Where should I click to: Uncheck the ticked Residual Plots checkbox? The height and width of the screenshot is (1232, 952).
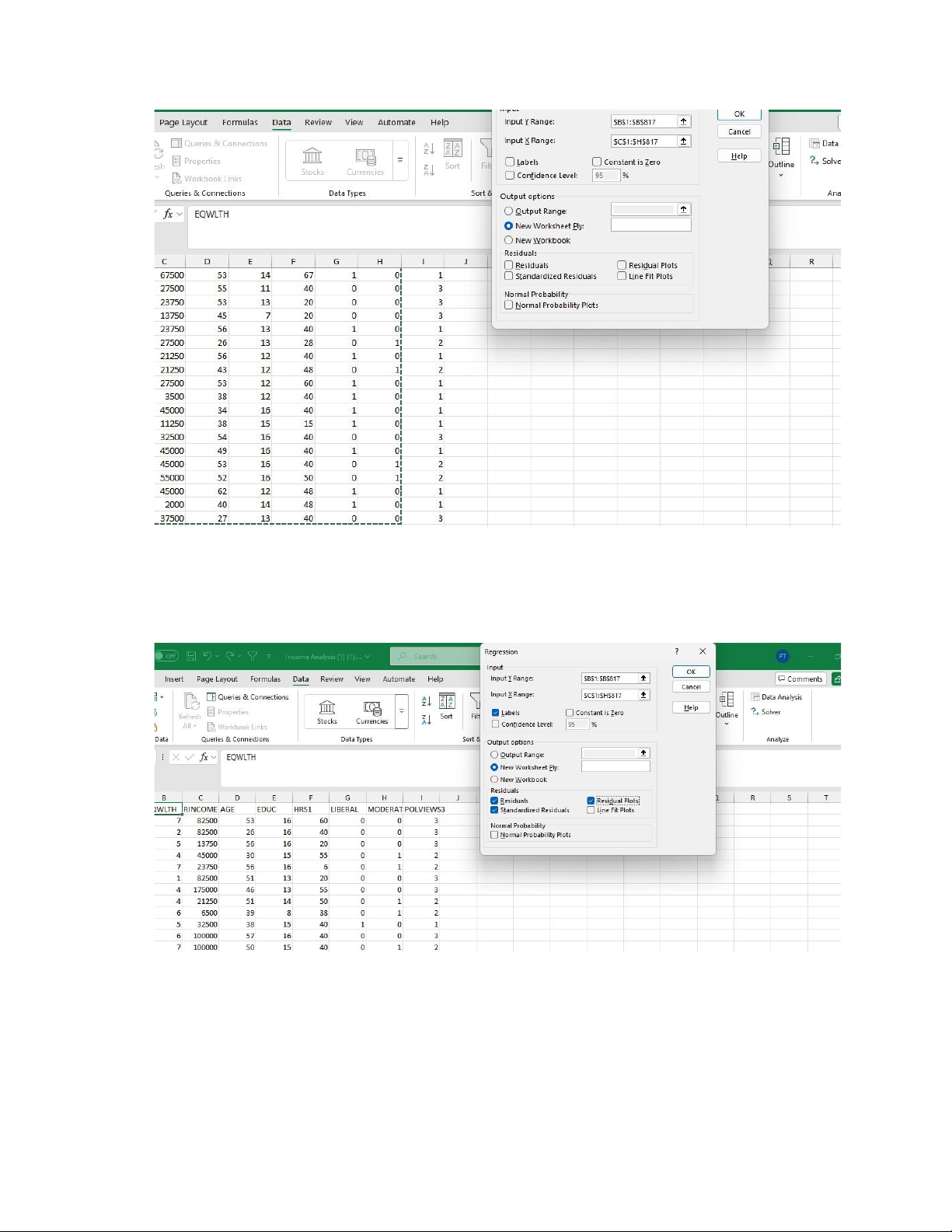591,801
